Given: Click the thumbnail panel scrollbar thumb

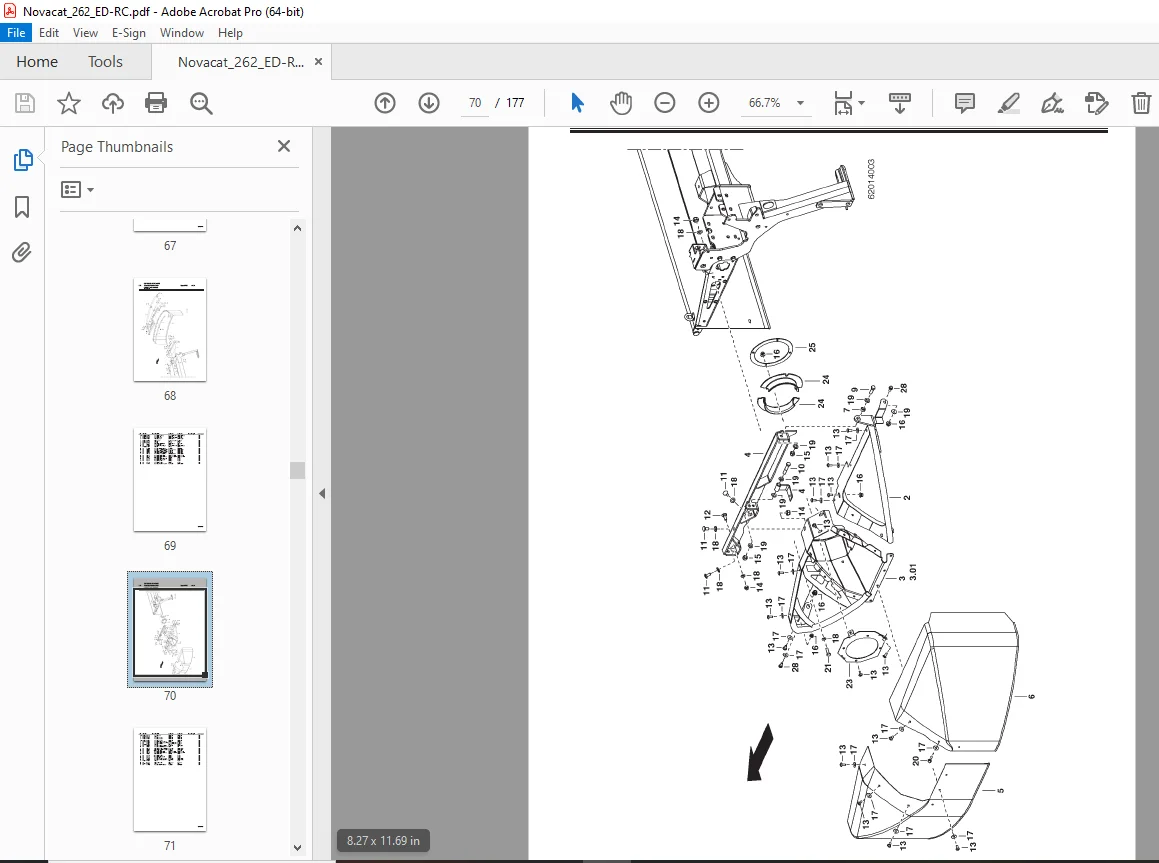Looking at the screenshot, I should tap(297, 470).
